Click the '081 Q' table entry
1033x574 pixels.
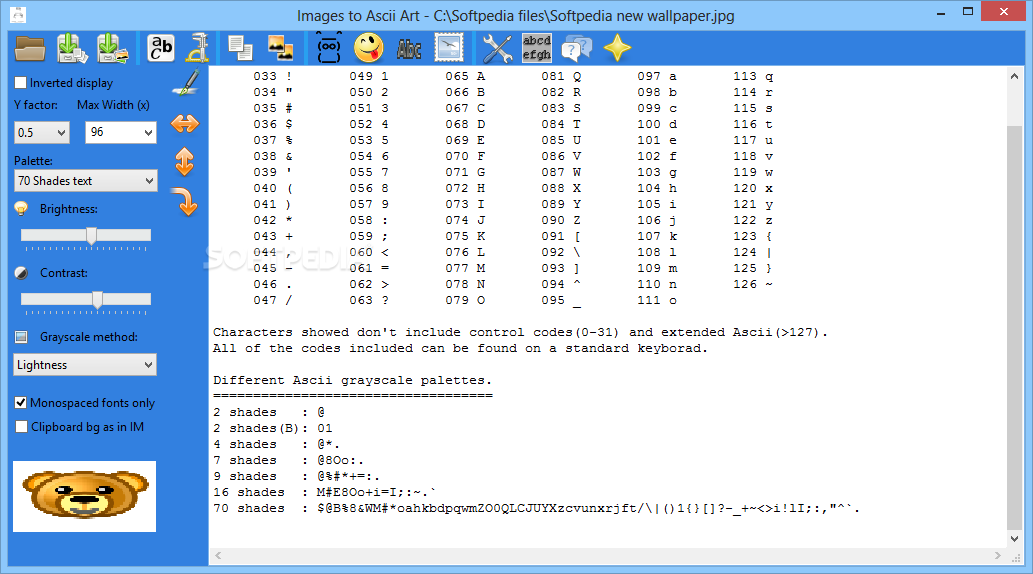561,76
